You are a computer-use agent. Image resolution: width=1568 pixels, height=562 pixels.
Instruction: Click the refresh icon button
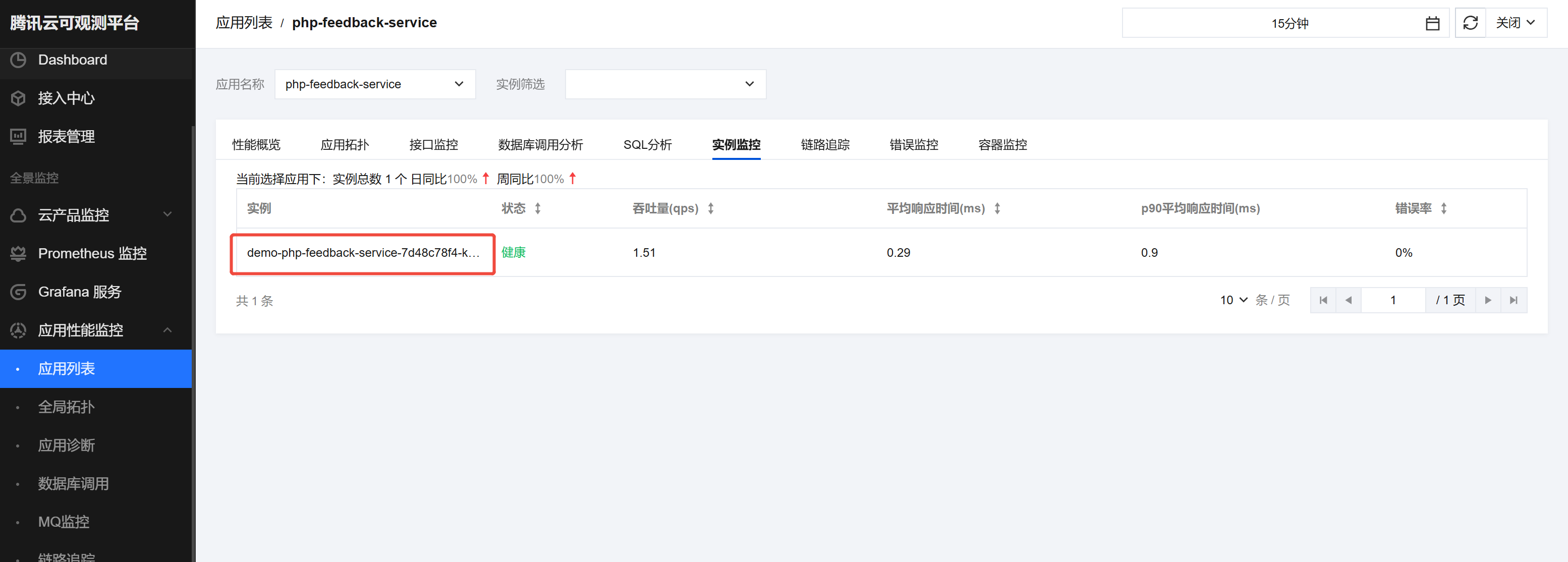(1470, 23)
